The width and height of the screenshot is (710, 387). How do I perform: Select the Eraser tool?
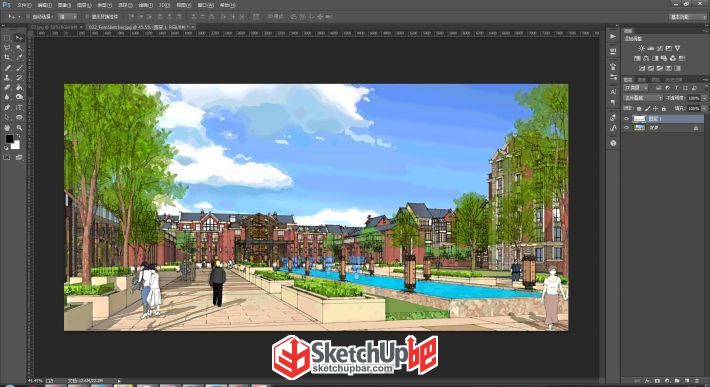7,87
